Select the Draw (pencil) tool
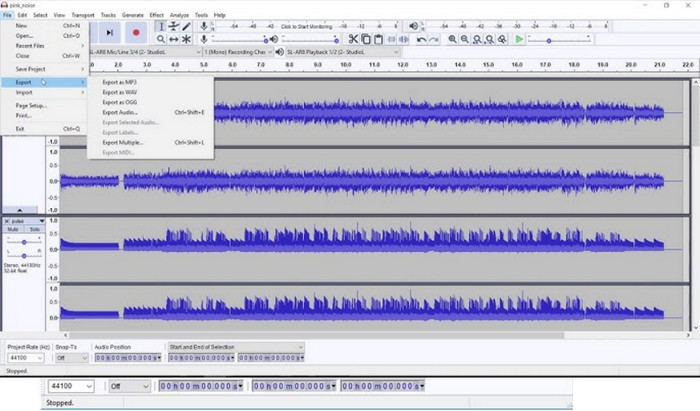The width and height of the screenshot is (700, 411). pyautogui.click(x=187, y=26)
